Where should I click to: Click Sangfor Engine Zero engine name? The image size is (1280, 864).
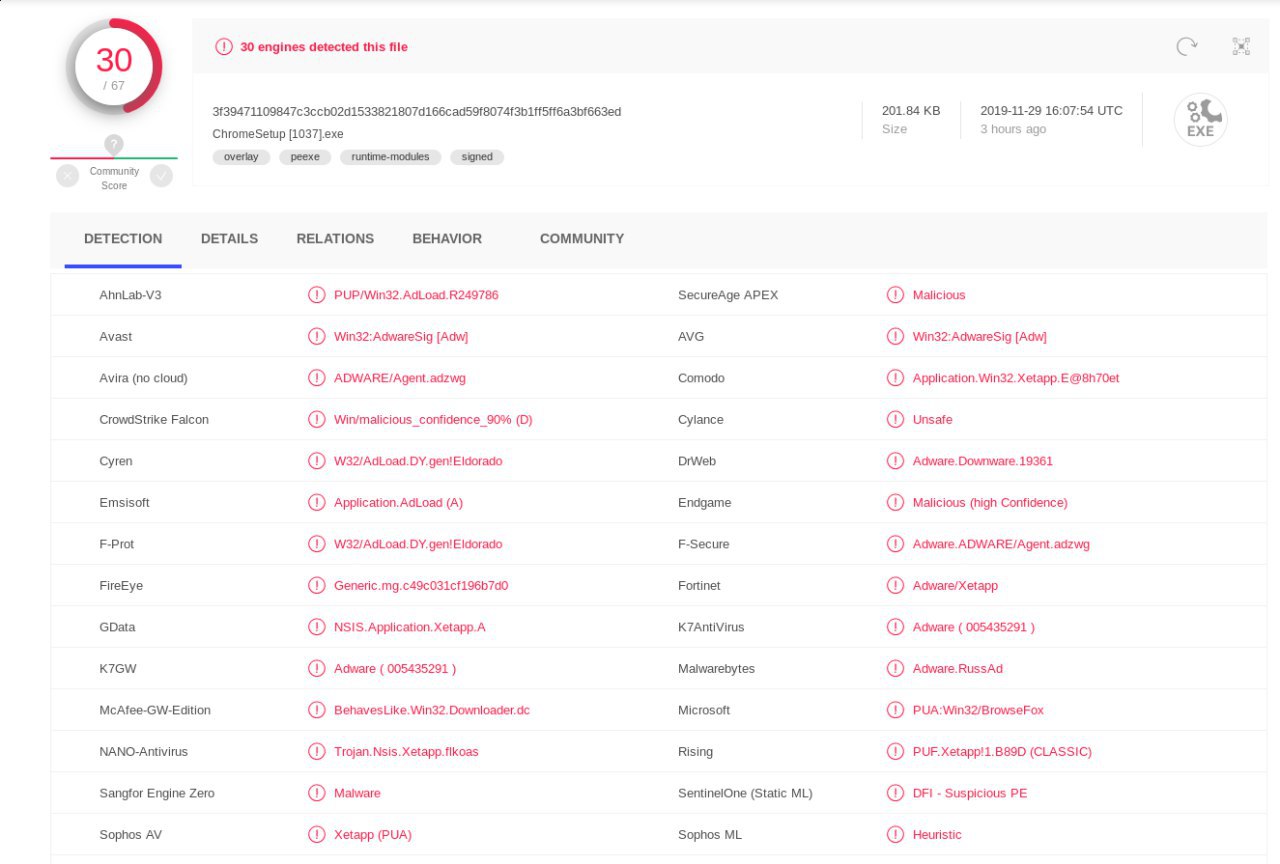point(157,793)
